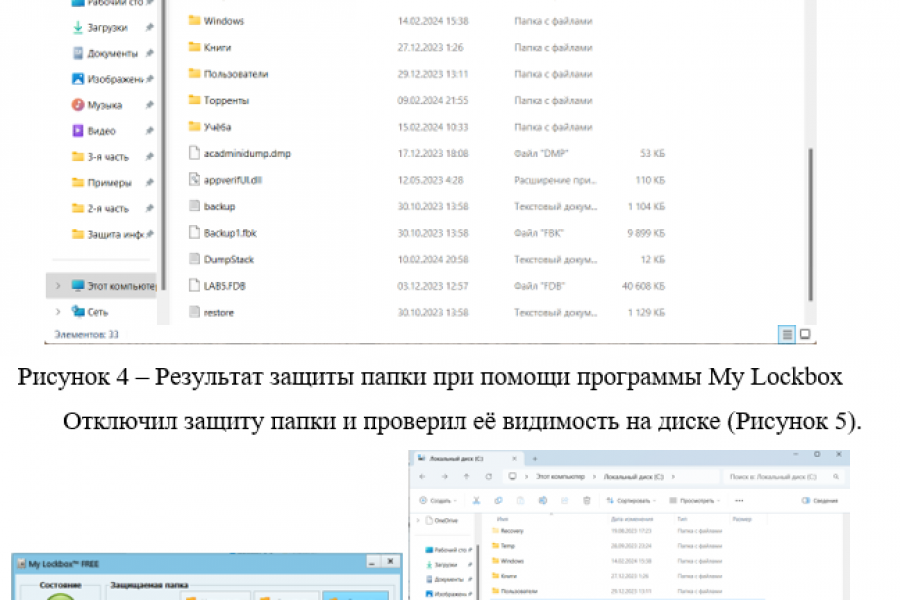The height and width of the screenshot is (600, 900).
Task: Select Книги folder in Figure 4 file list
Action: pos(210,47)
